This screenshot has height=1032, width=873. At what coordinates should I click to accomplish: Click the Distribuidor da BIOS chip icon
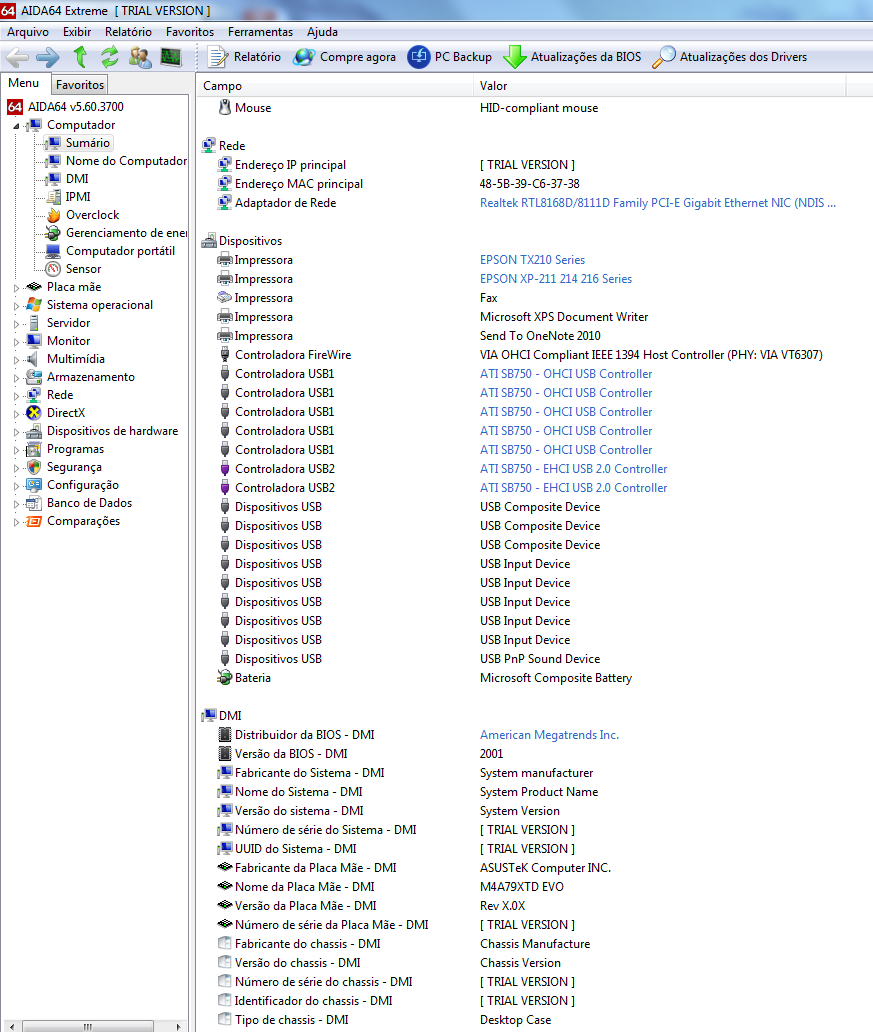[225, 735]
